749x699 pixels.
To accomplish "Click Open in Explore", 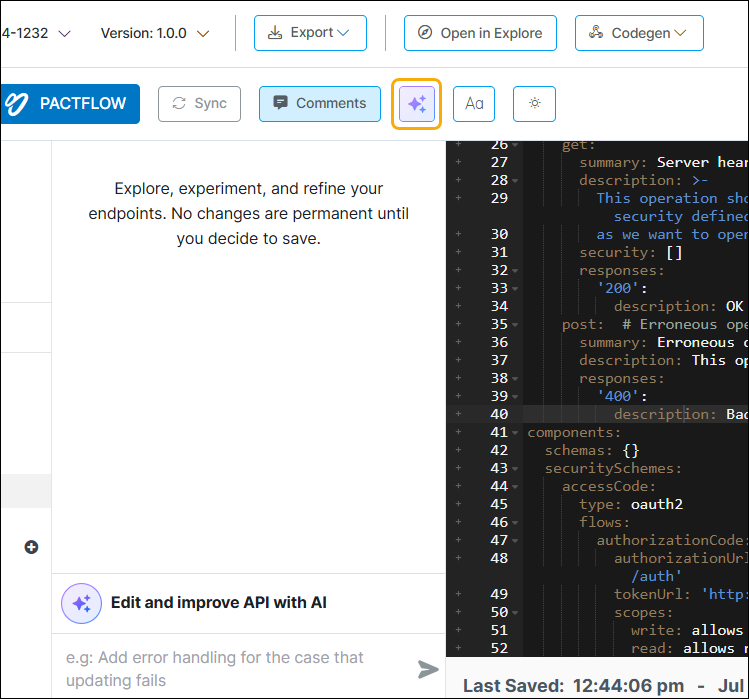I will (480, 33).
